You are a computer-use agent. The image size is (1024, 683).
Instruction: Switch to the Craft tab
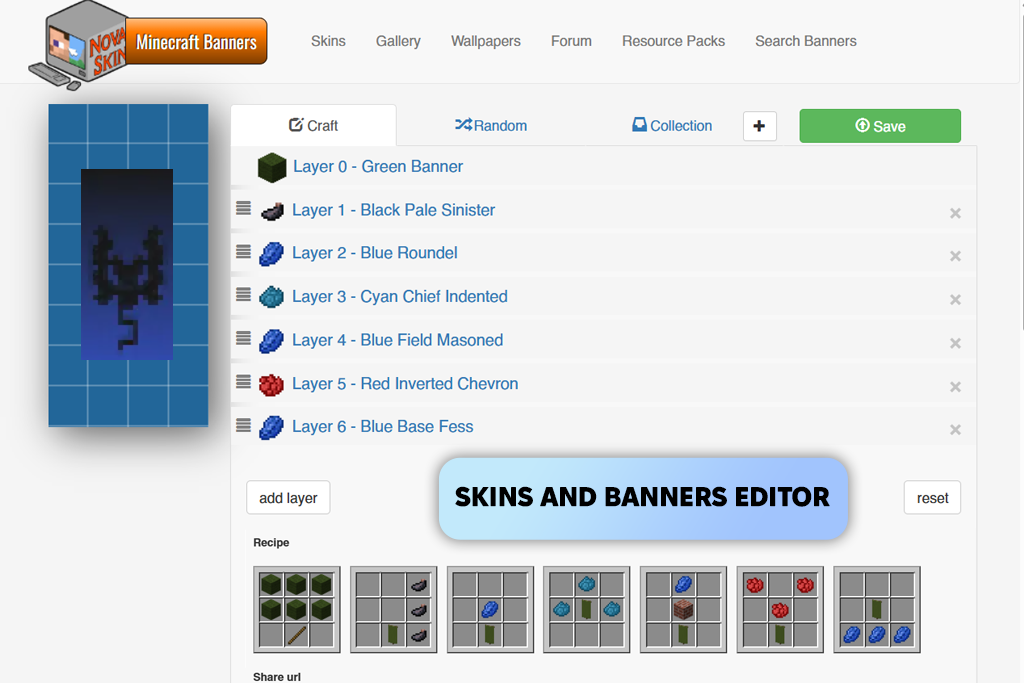point(313,125)
